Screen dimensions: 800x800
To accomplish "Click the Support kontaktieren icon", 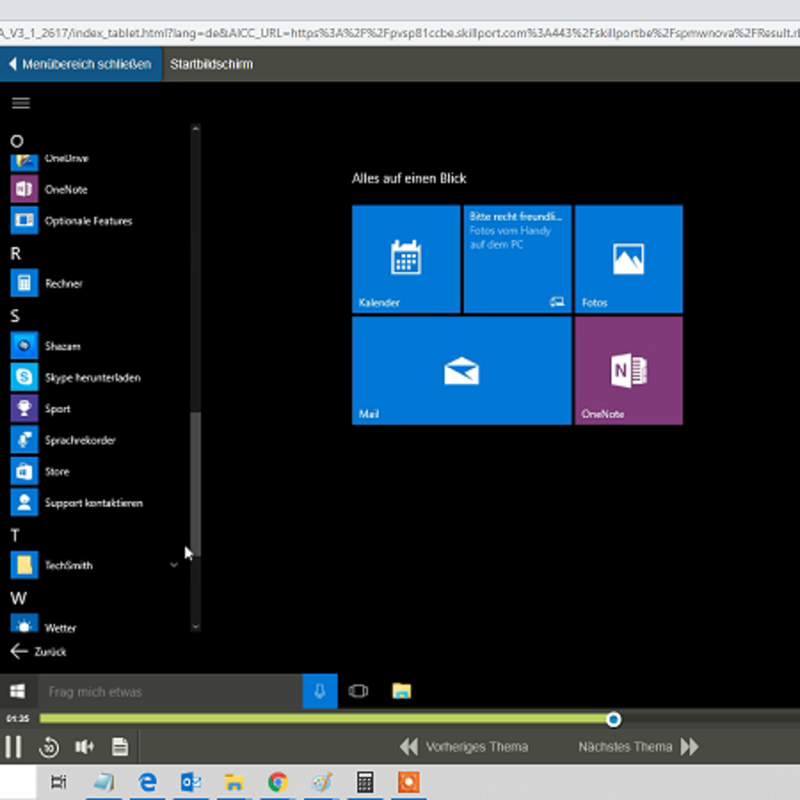I will point(24,503).
